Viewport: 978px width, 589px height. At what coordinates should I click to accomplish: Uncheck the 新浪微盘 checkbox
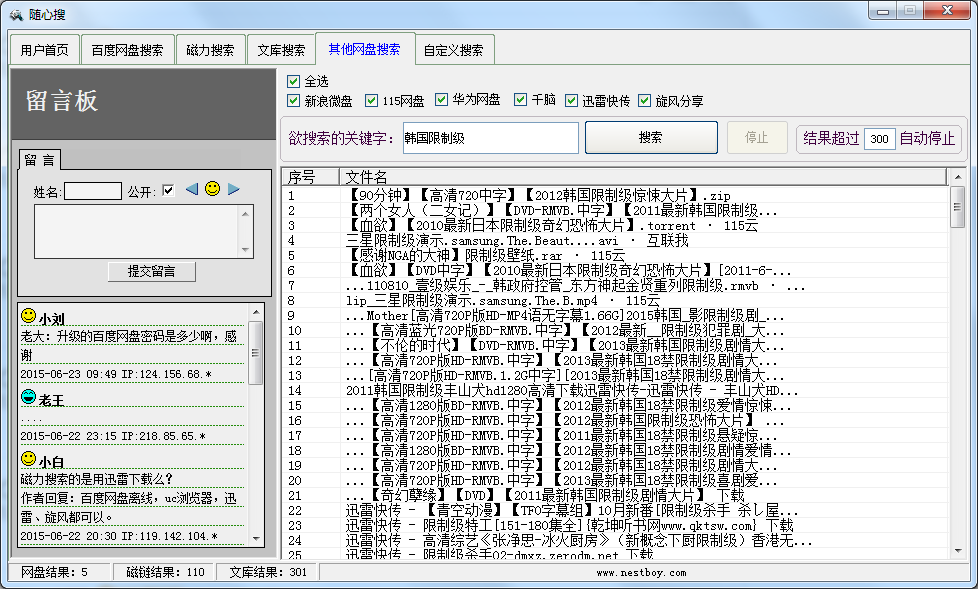[293, 101]
